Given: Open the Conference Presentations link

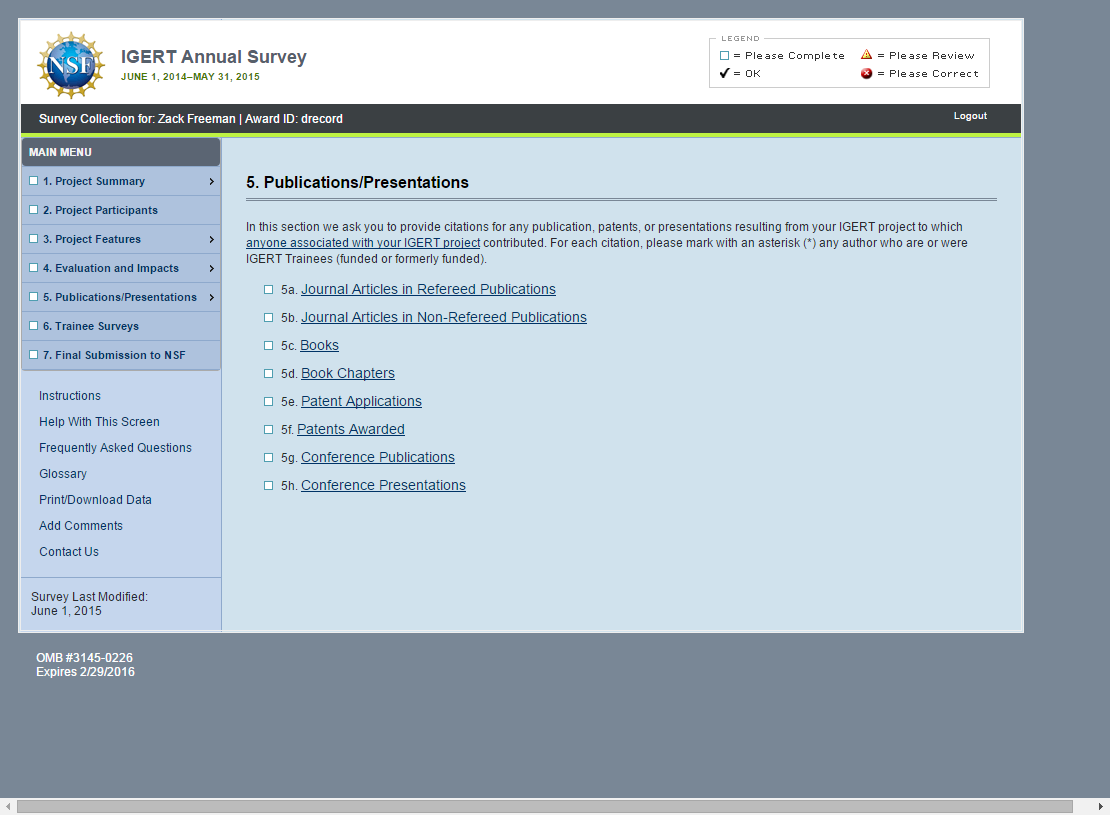Looking at the screenshot, I should (x=383, y=485).
